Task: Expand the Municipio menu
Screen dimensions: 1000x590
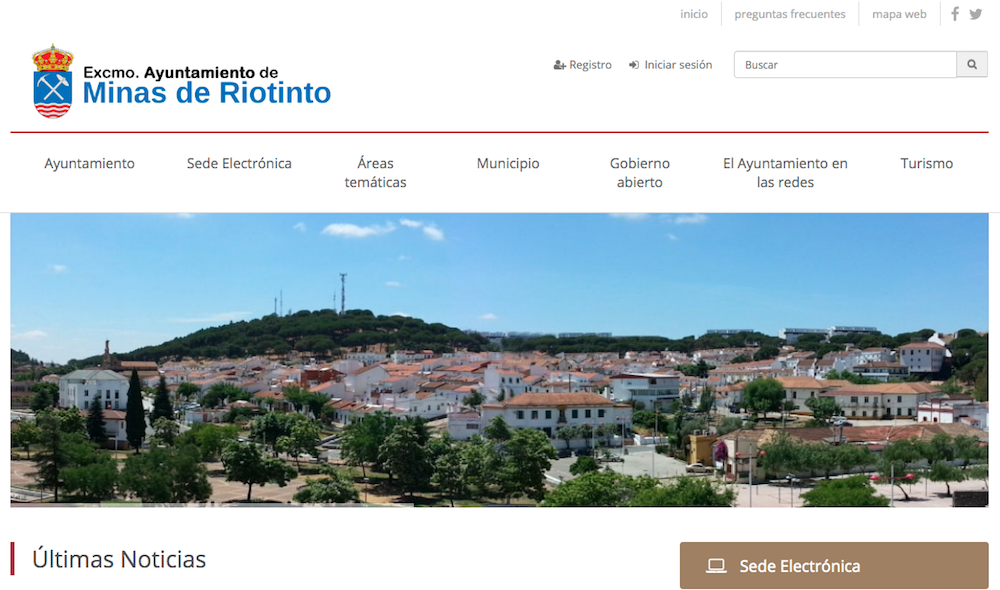Action: (x=508, y=164)
